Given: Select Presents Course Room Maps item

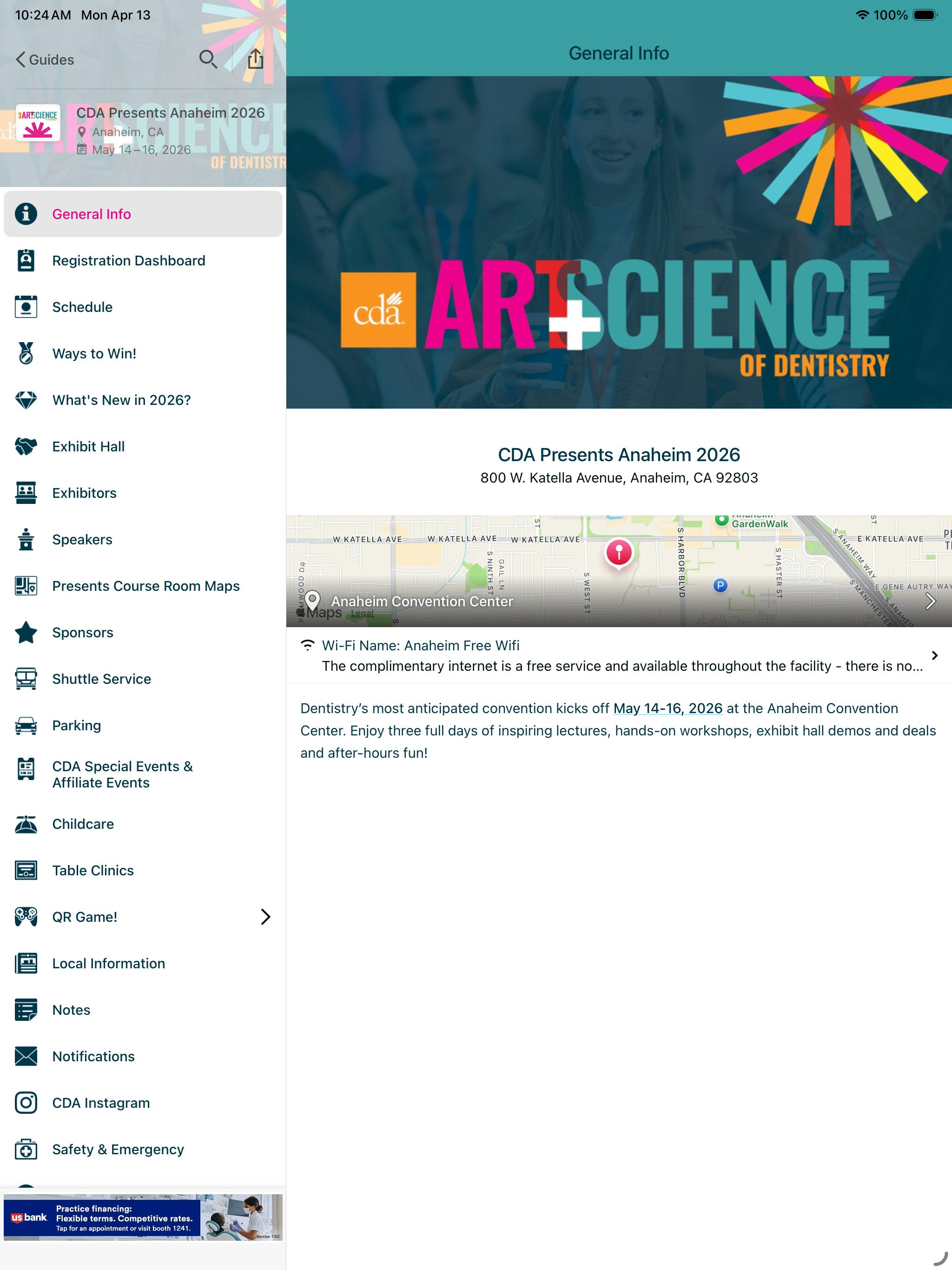Looking at the screenshot, I should (x=143, y=586).
